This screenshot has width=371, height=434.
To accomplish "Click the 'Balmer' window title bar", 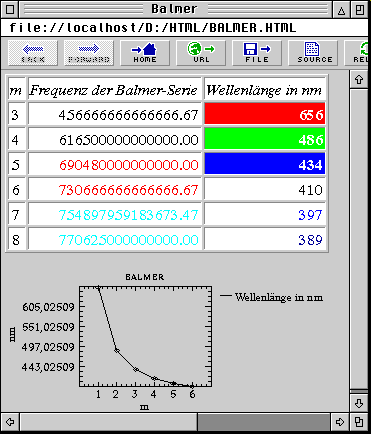I will (x=175, y=9).
